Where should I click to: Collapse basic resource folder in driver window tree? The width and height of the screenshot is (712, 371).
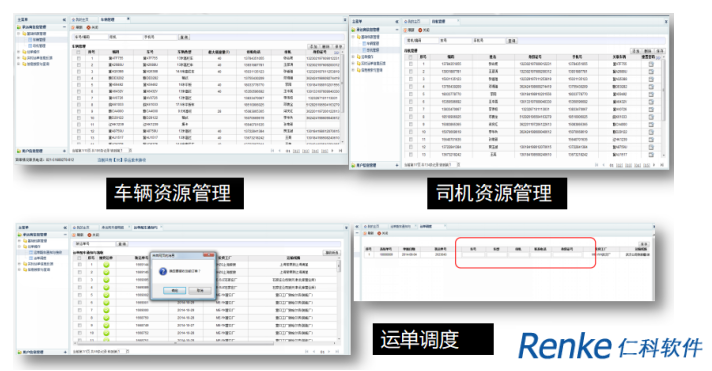point(353,37)
